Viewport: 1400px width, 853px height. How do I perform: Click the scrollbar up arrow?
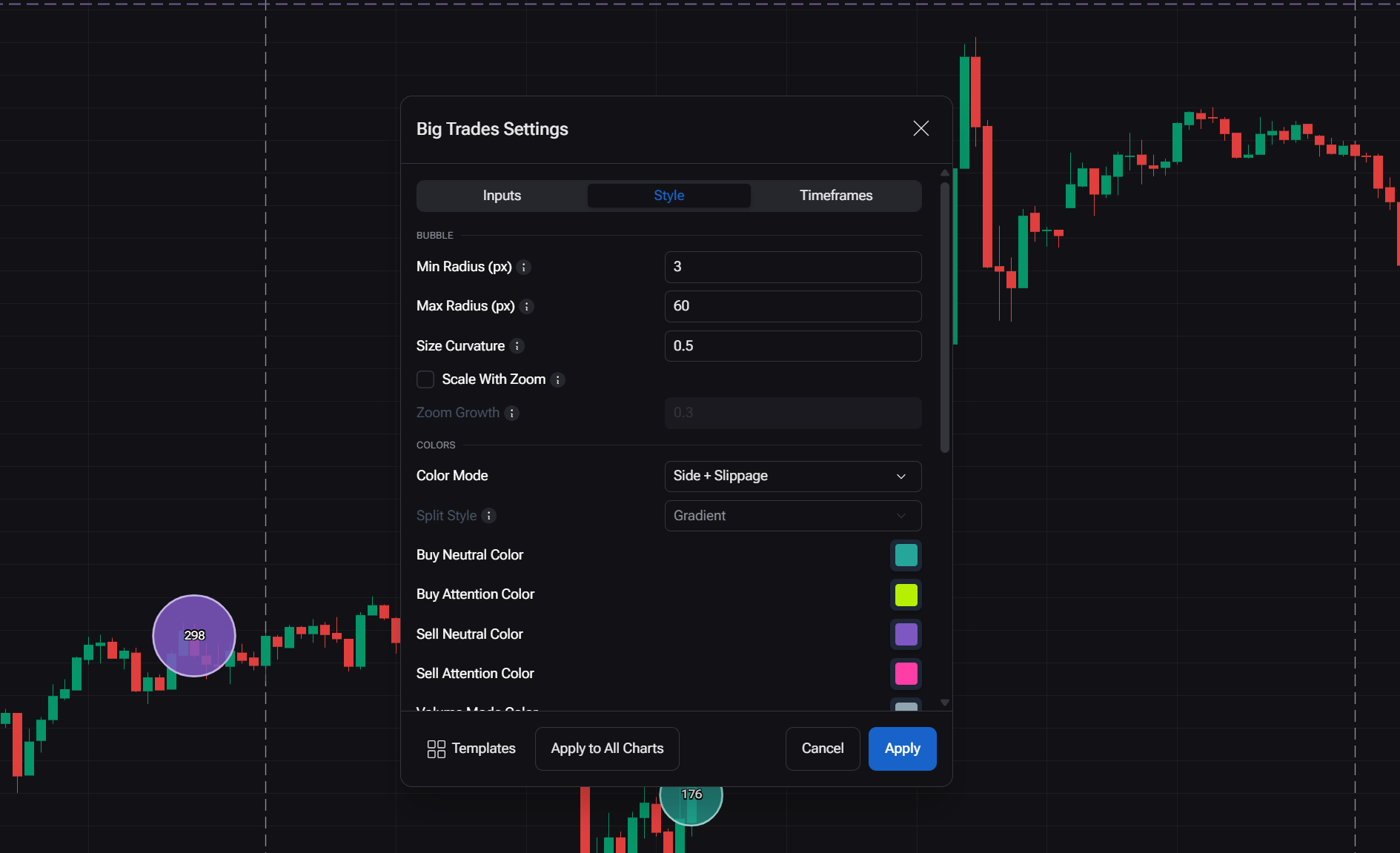945,173
